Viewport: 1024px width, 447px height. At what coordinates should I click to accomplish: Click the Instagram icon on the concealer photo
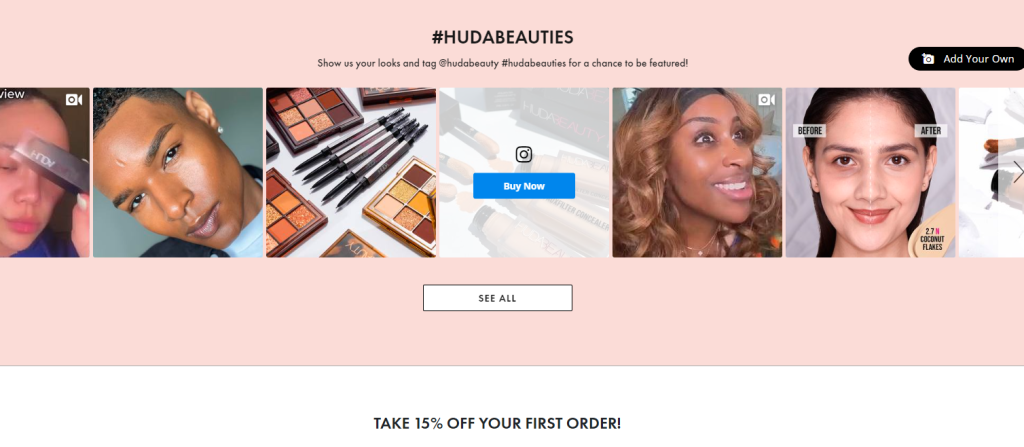(x=524, y=155)
